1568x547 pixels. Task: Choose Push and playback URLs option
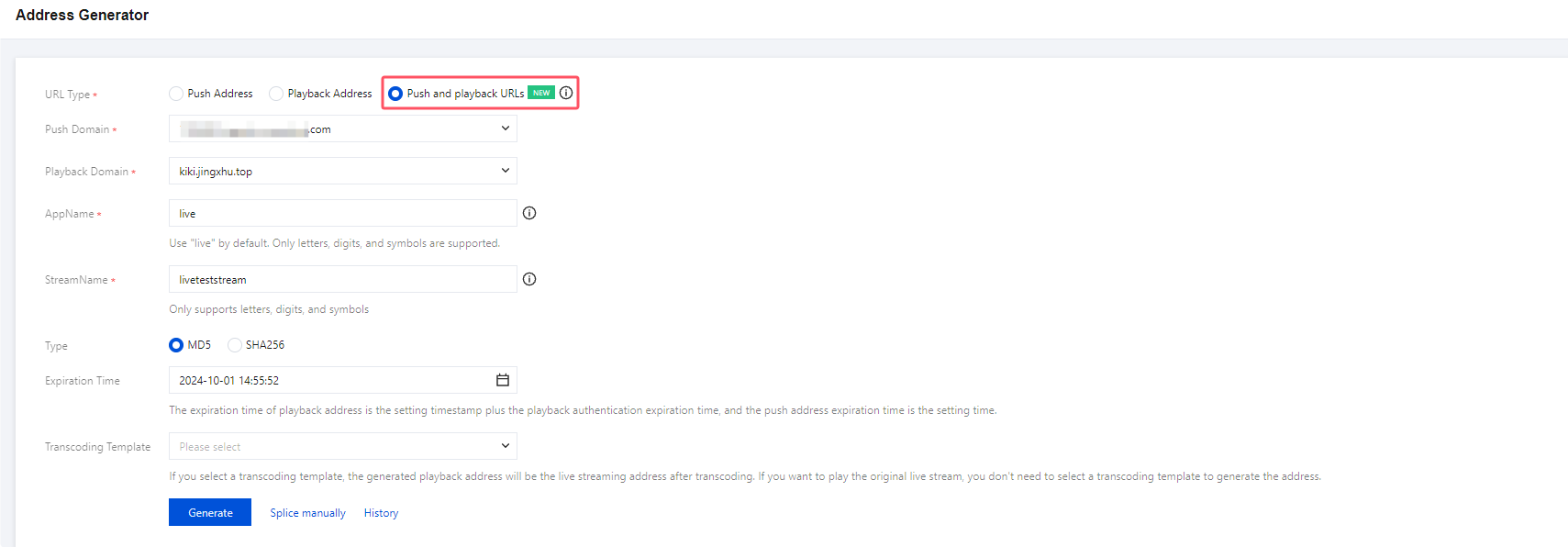click(x=395, y=94)
